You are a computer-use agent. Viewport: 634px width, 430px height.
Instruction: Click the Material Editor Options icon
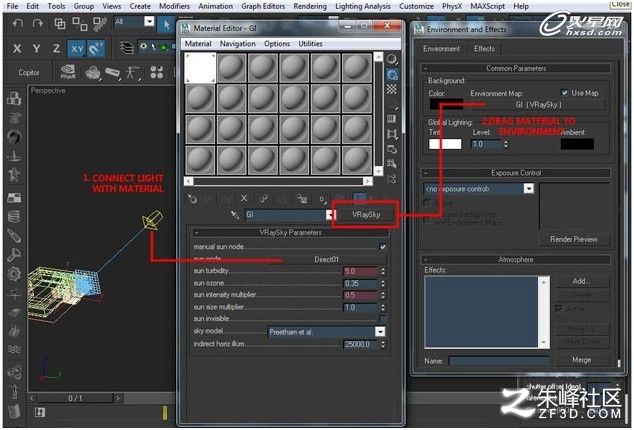click(x=392, y=149)
